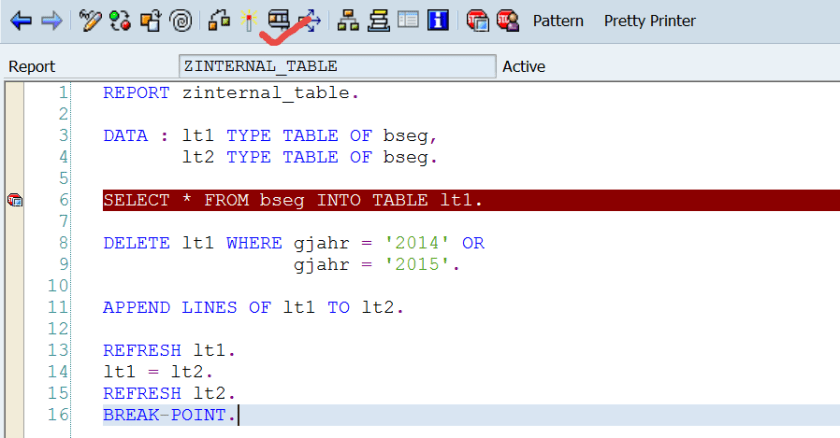Click the blue Back arrow icon
The image size is (840, 438).
coord(21,21)
